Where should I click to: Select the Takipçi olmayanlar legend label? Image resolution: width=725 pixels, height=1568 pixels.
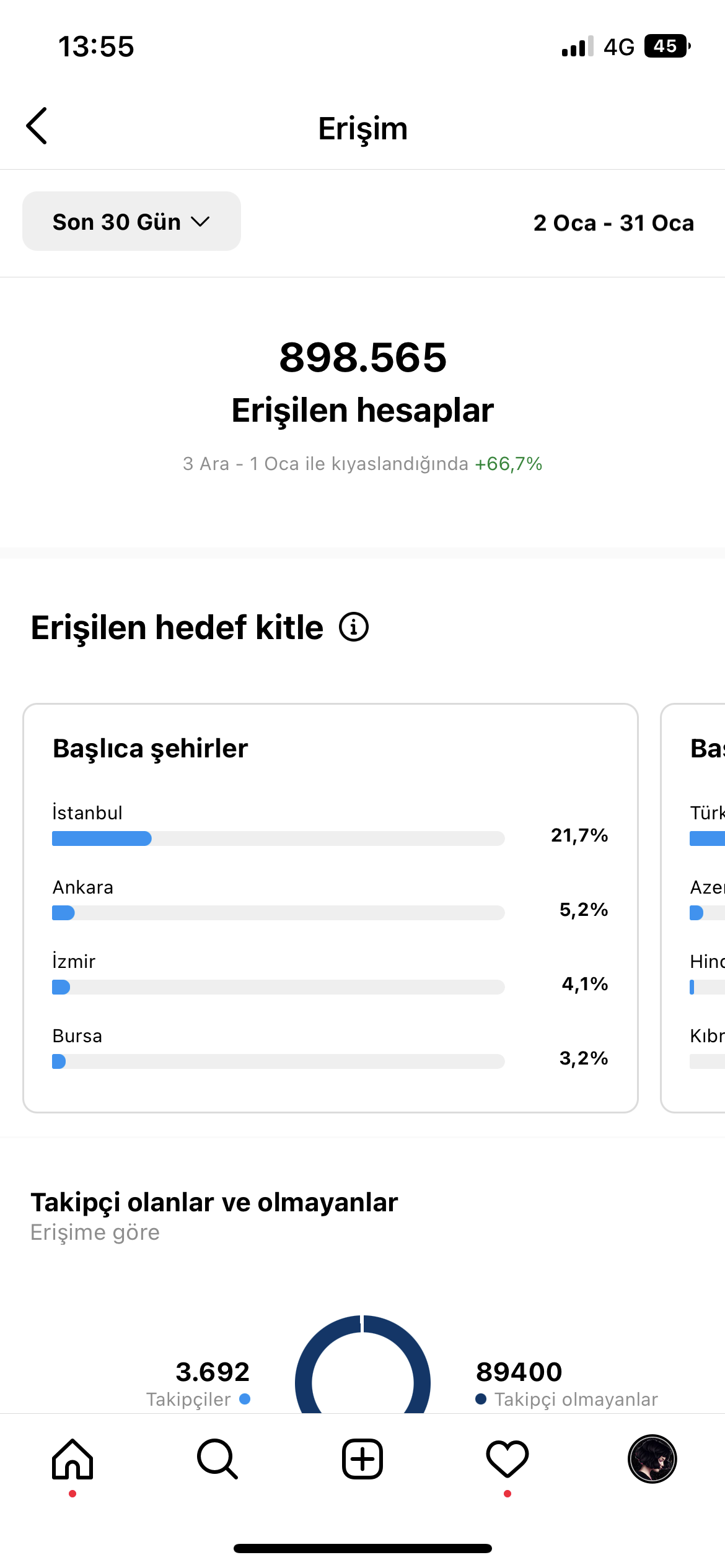[x=576, y=1400]
